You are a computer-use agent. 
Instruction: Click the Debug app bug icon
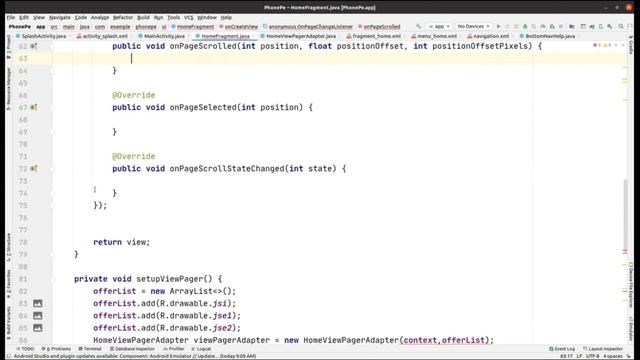click(525, 27)
